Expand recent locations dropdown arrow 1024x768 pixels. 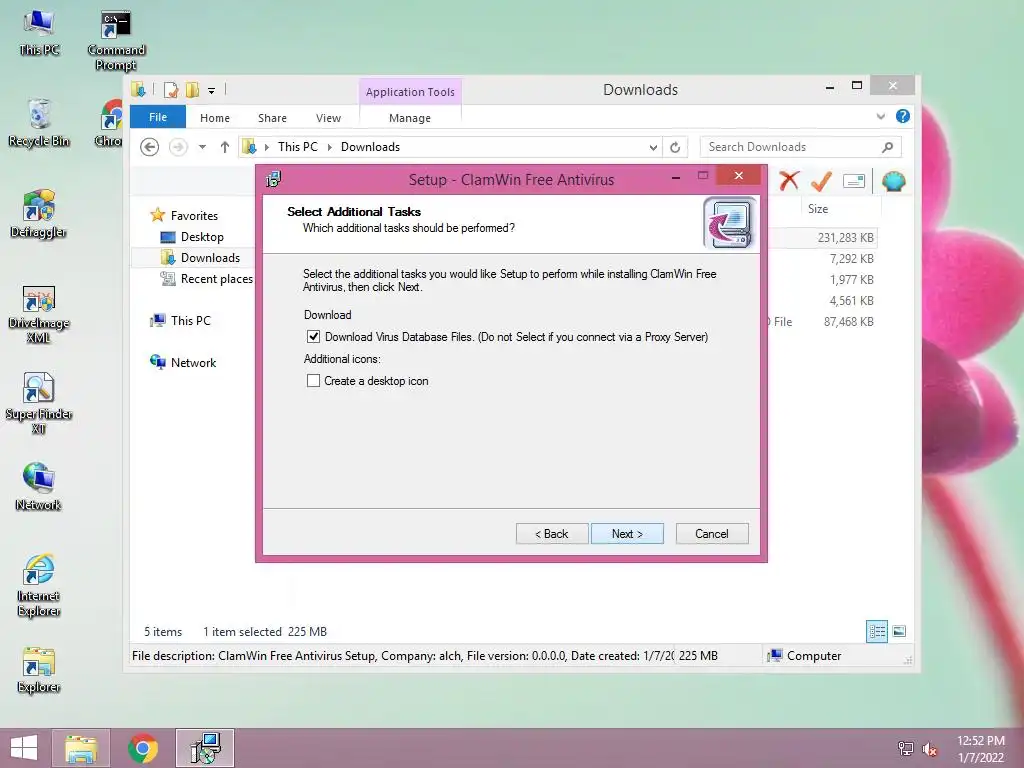(x=202, y=147)
